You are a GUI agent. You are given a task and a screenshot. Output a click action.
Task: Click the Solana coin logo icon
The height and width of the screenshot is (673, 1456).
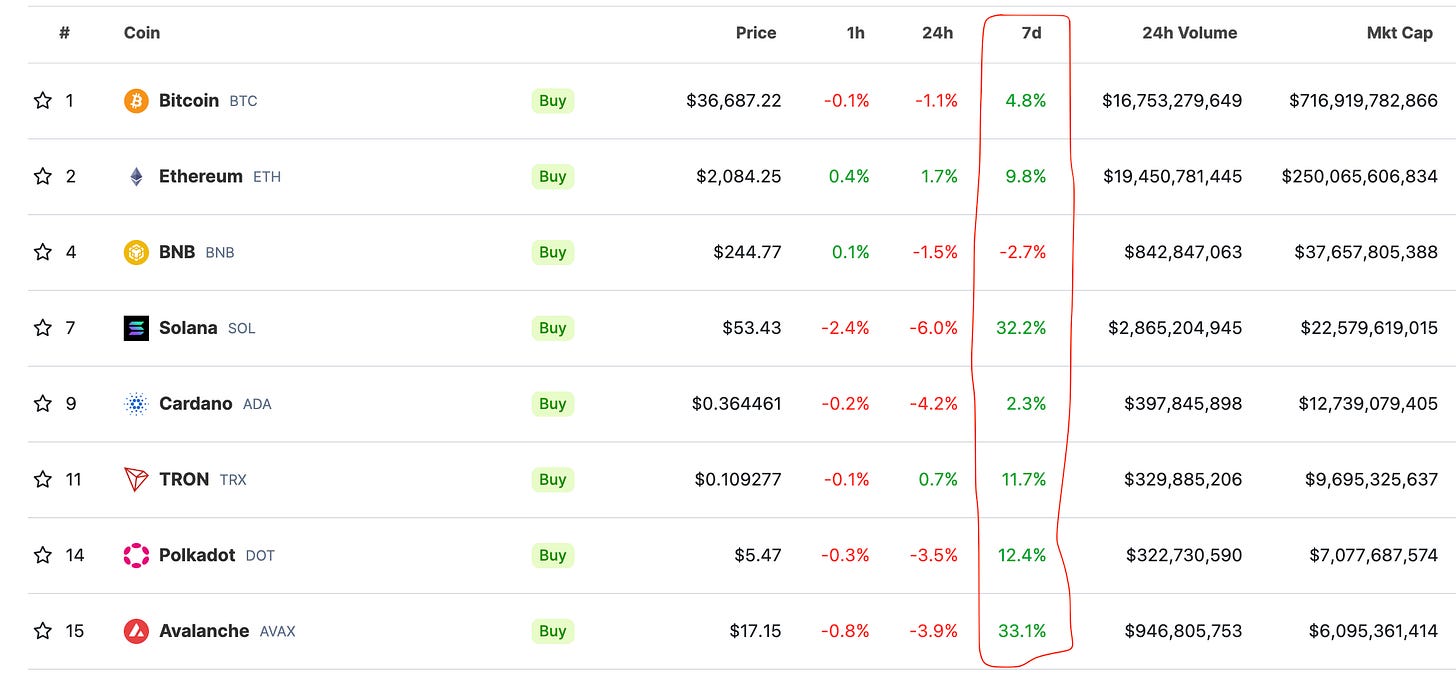[136, 328]
